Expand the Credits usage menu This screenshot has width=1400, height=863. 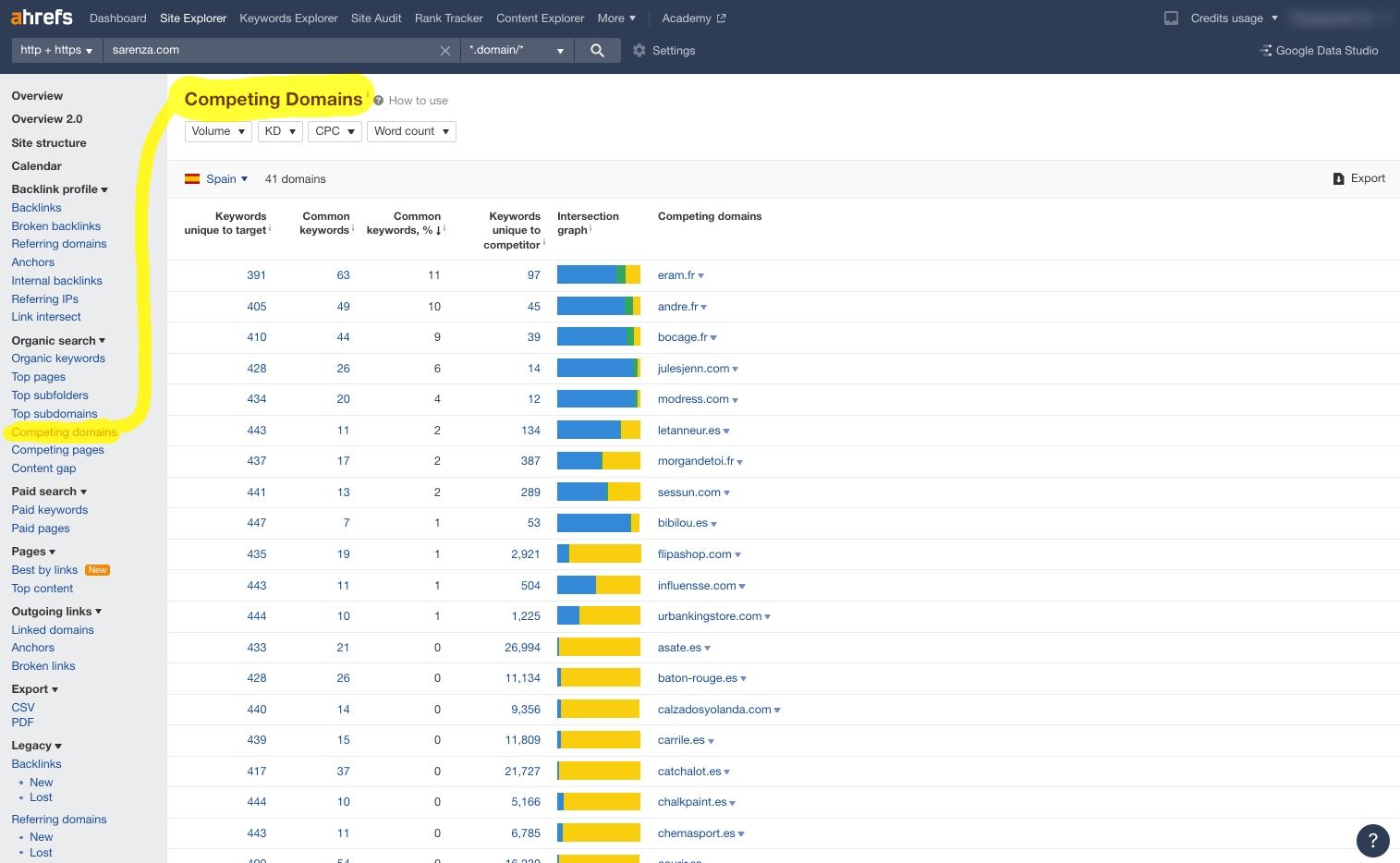(1234, 18)
